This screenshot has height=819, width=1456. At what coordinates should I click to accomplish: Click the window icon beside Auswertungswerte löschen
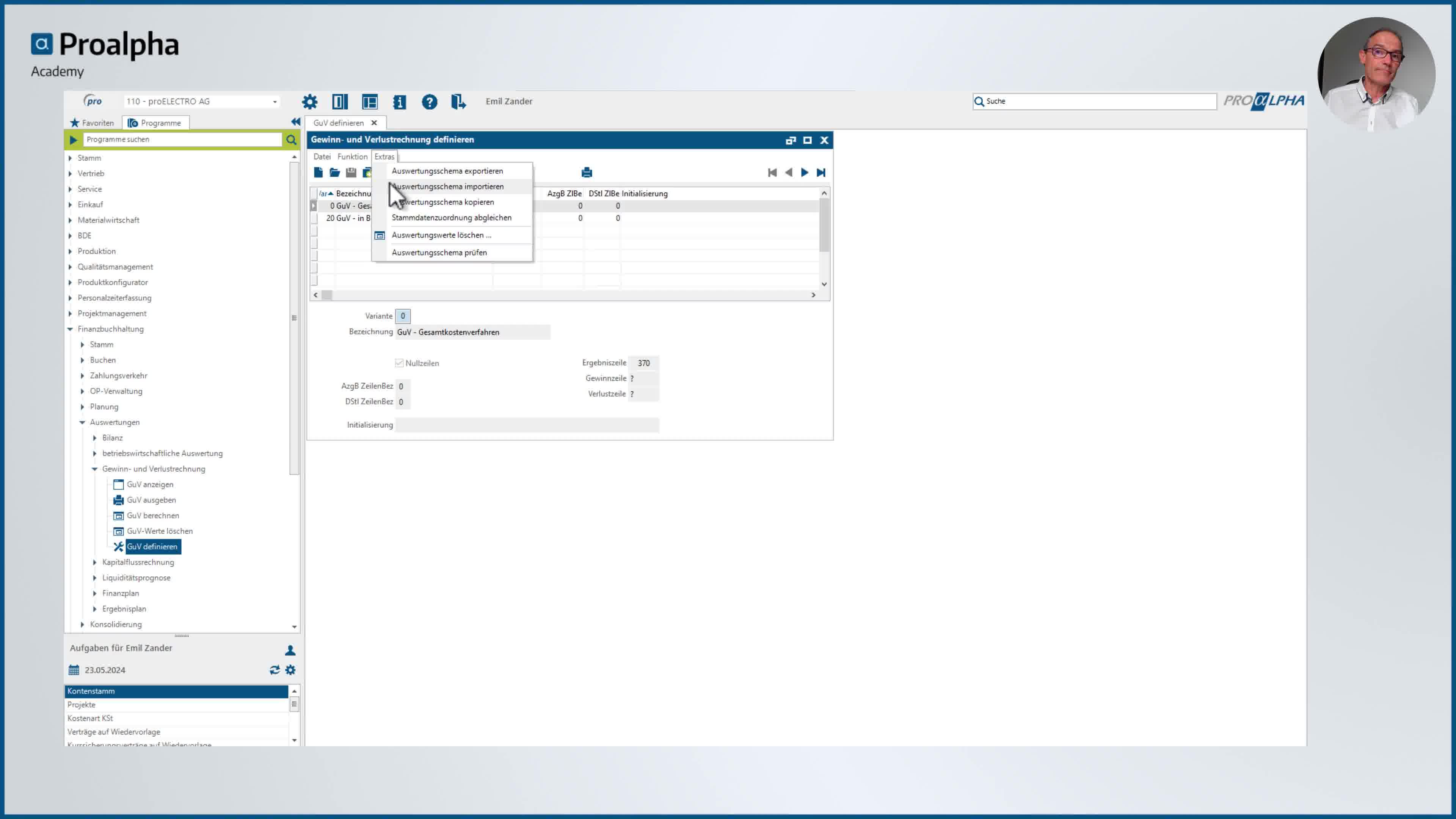pos(380,235)
